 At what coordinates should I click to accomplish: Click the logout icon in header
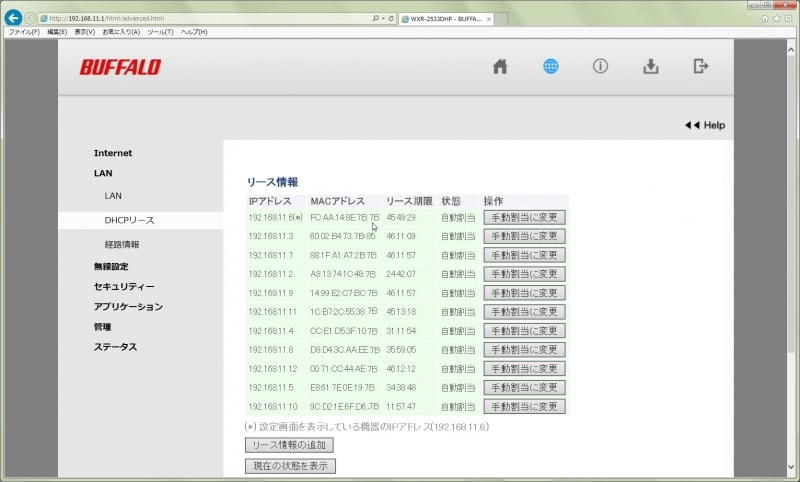701,67
